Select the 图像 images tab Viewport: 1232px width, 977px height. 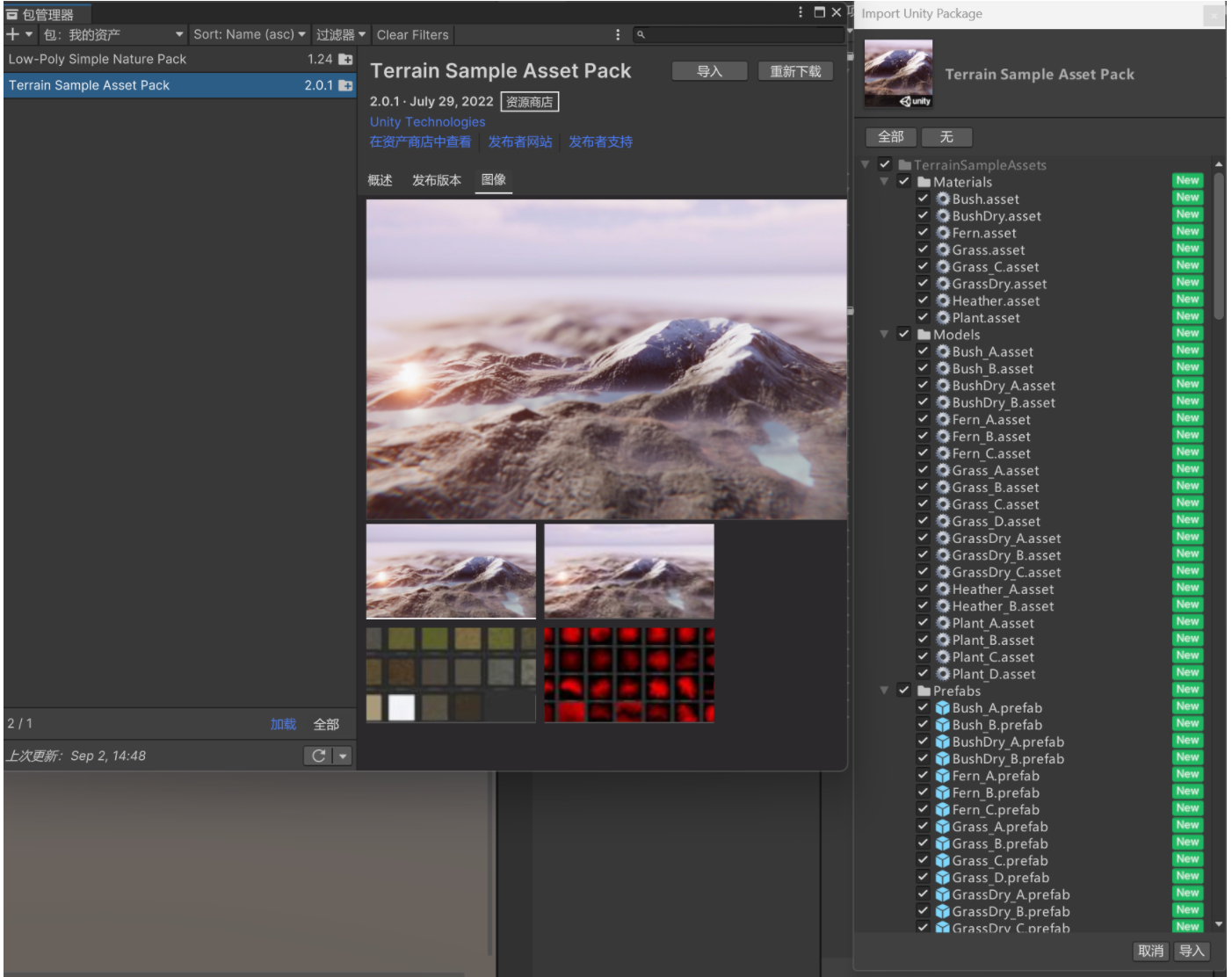coord(494,180)
